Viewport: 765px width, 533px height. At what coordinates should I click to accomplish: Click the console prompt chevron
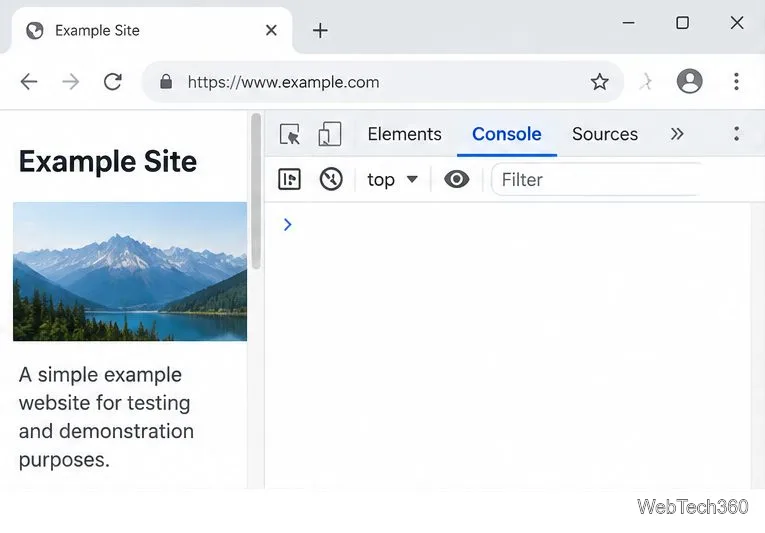click(x=287, y=225)
